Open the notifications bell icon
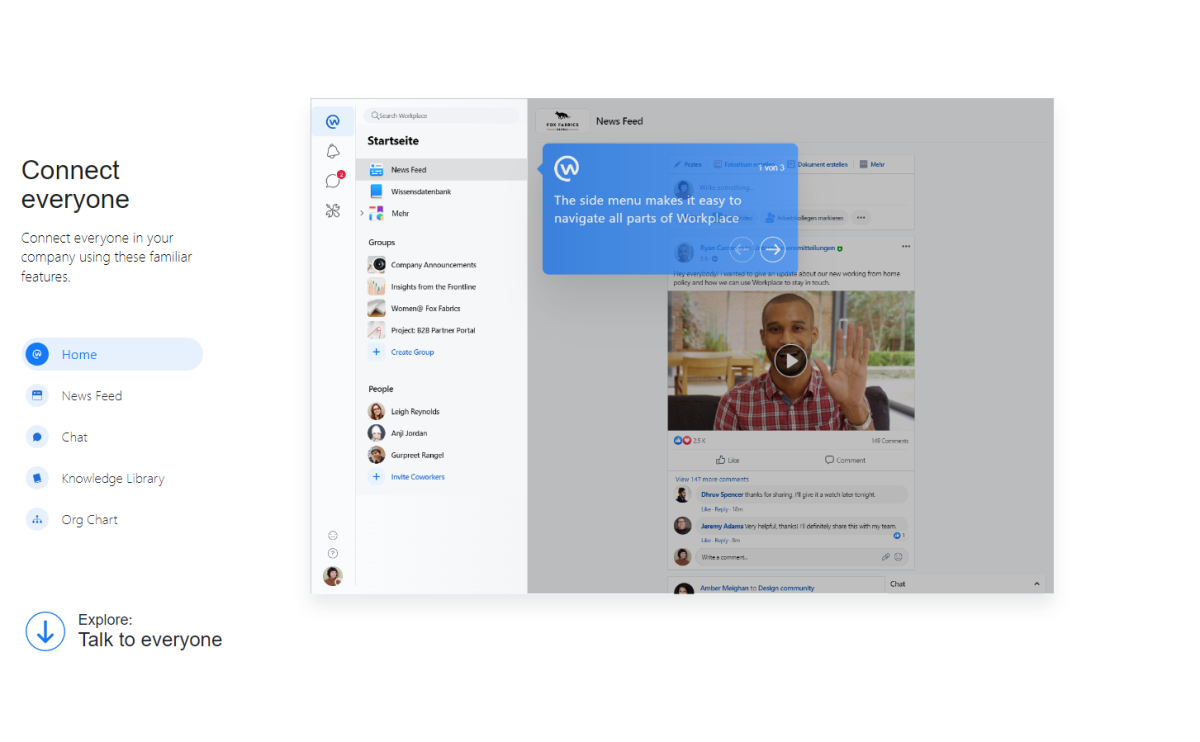This screenshot has height=742, width=1200. (333, 152)
